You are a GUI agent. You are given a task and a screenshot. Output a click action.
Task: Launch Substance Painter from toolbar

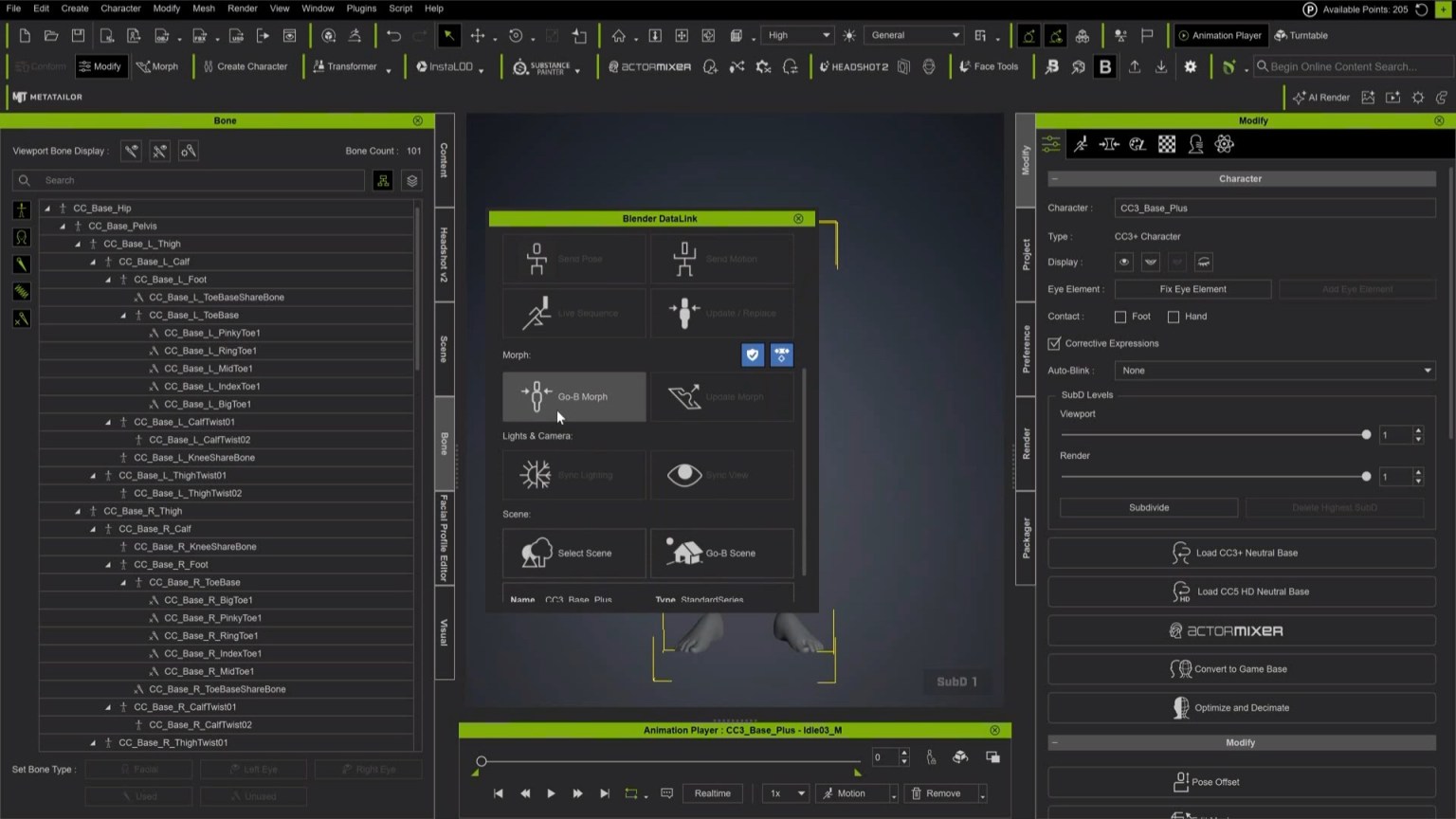click(545, 66)
